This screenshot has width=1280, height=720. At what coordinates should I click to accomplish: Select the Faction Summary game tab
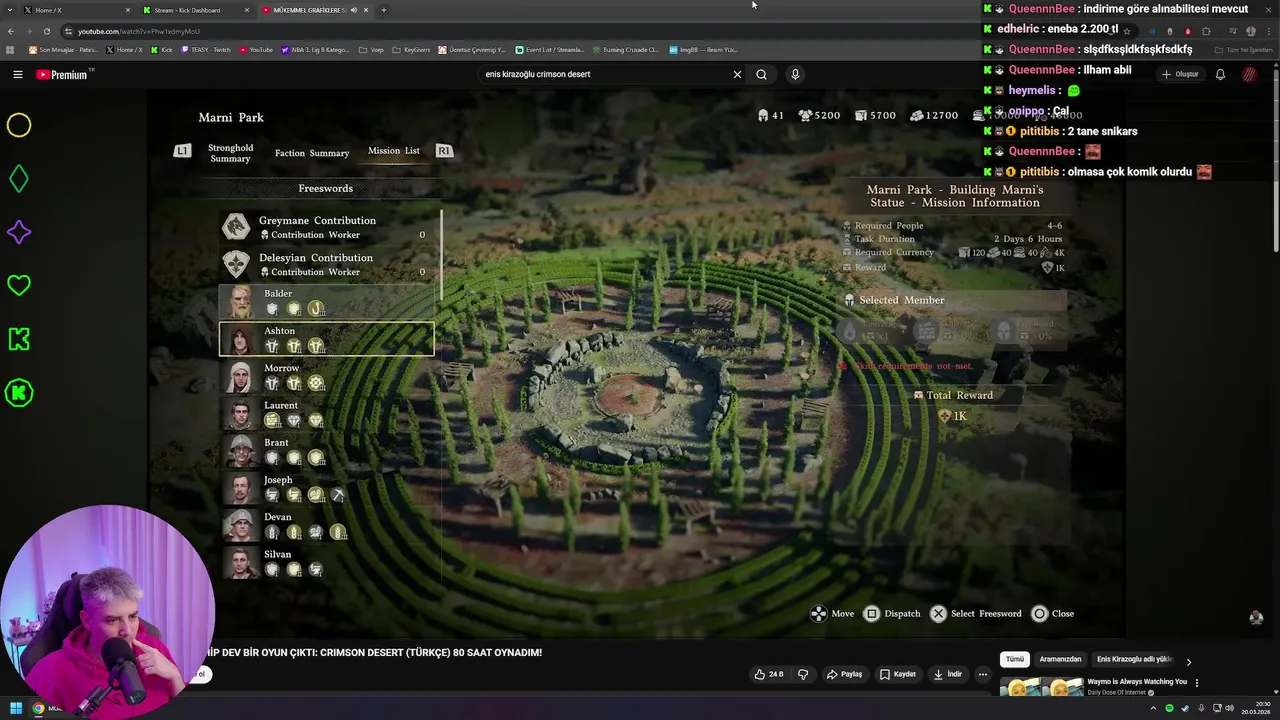click(x=312, y=153)
